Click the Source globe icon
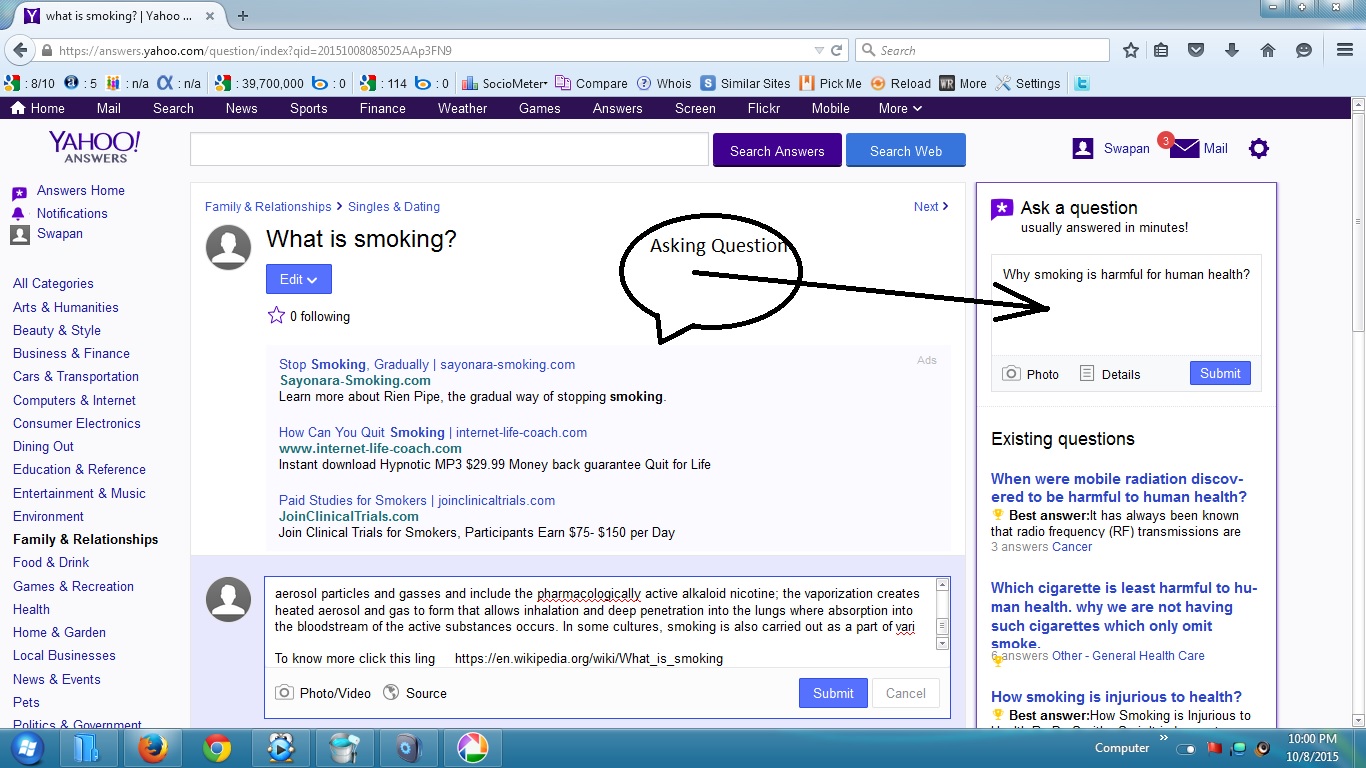The image size is (1366, 768). (x=391, y=693)
